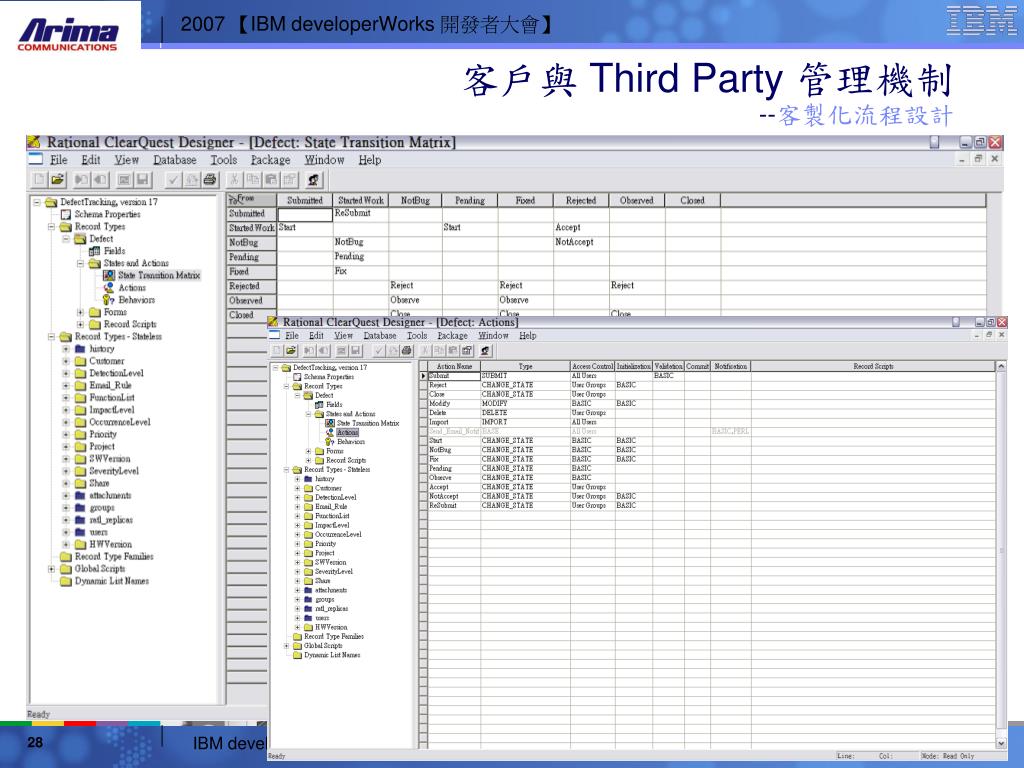Open Window menu in Defect: Actions window
1024x768 pixels.
pos(493,336)
